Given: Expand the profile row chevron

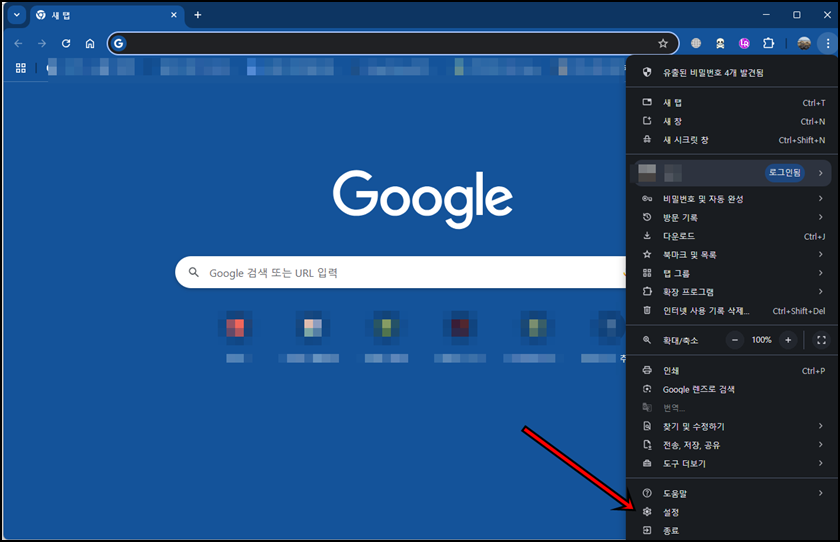Looking at the screenshot, I should pos(820,173).
